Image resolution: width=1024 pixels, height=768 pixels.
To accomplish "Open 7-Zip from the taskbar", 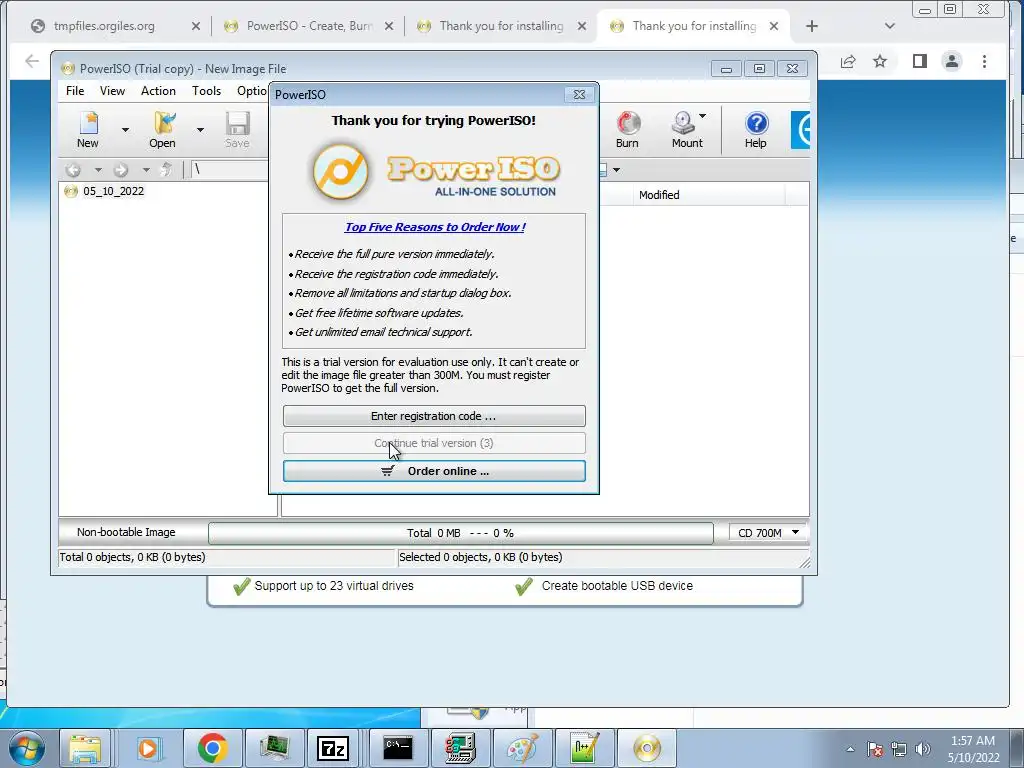I will coord(332,748).
